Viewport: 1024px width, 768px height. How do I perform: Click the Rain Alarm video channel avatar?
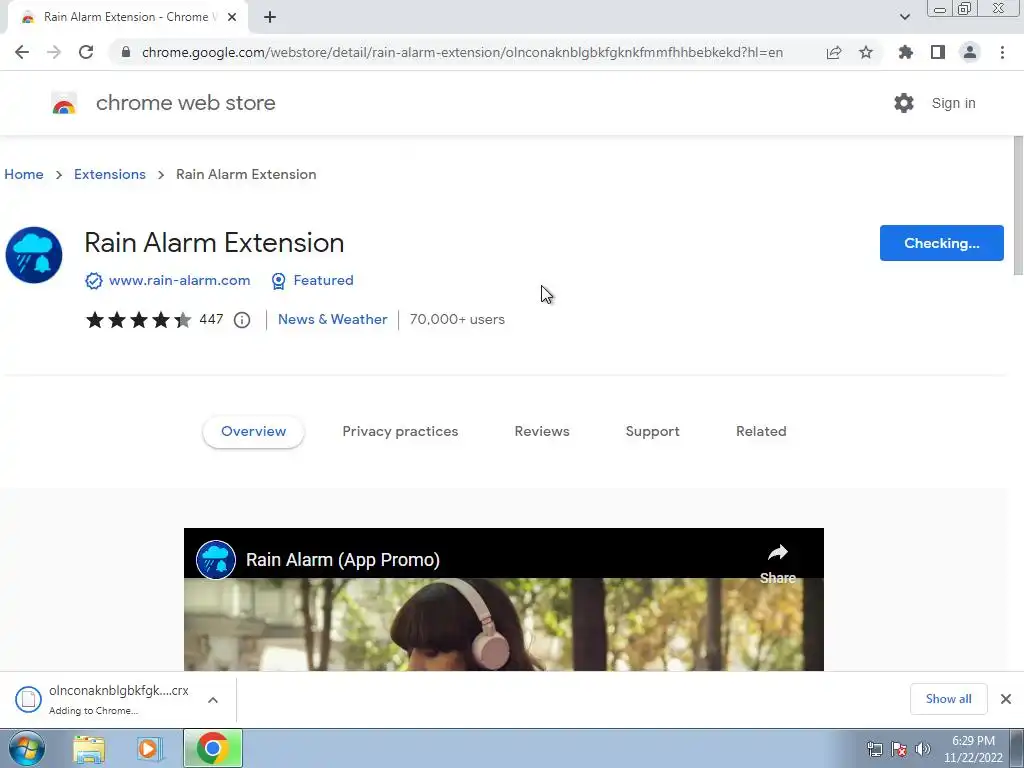click(216, 560)
